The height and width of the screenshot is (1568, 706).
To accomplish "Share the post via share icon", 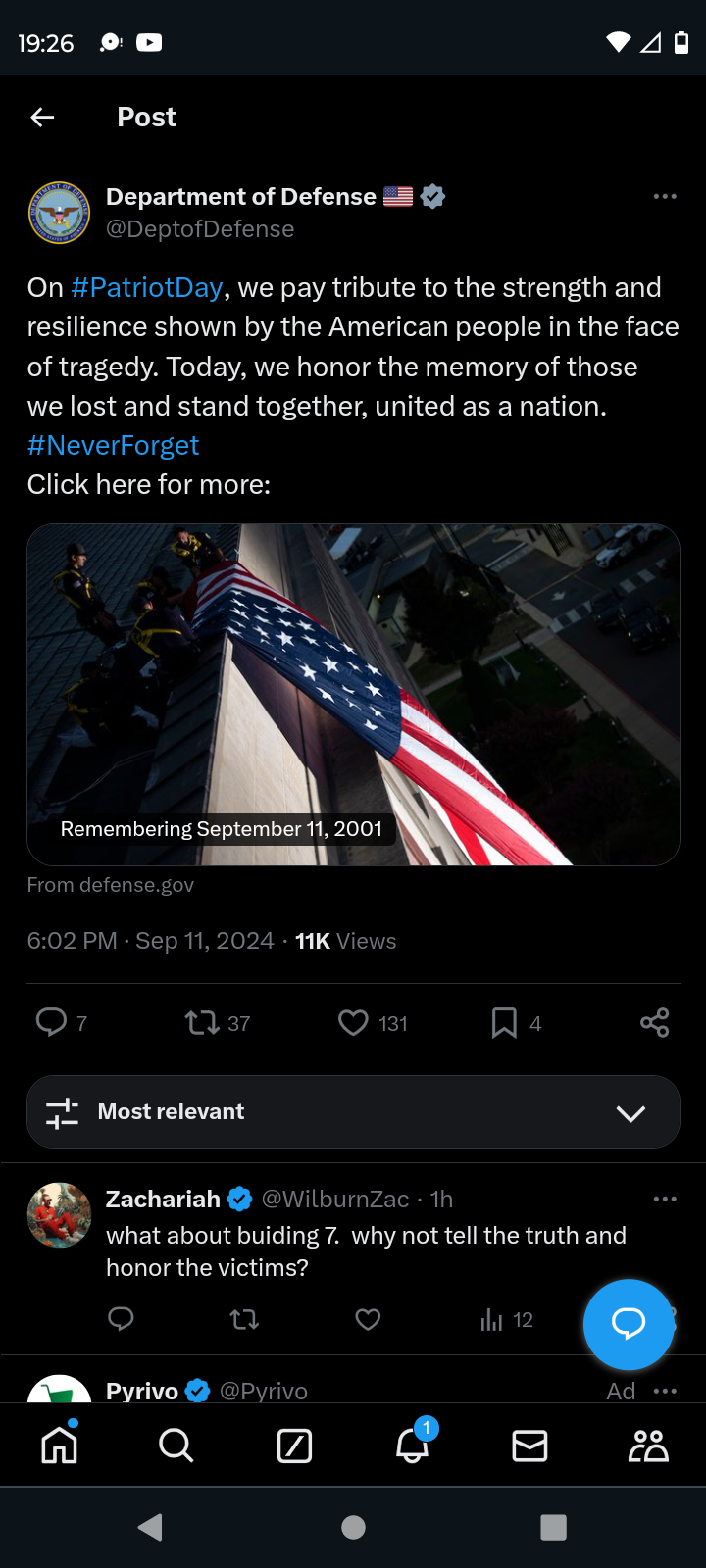I will (x=654, y=1022).
